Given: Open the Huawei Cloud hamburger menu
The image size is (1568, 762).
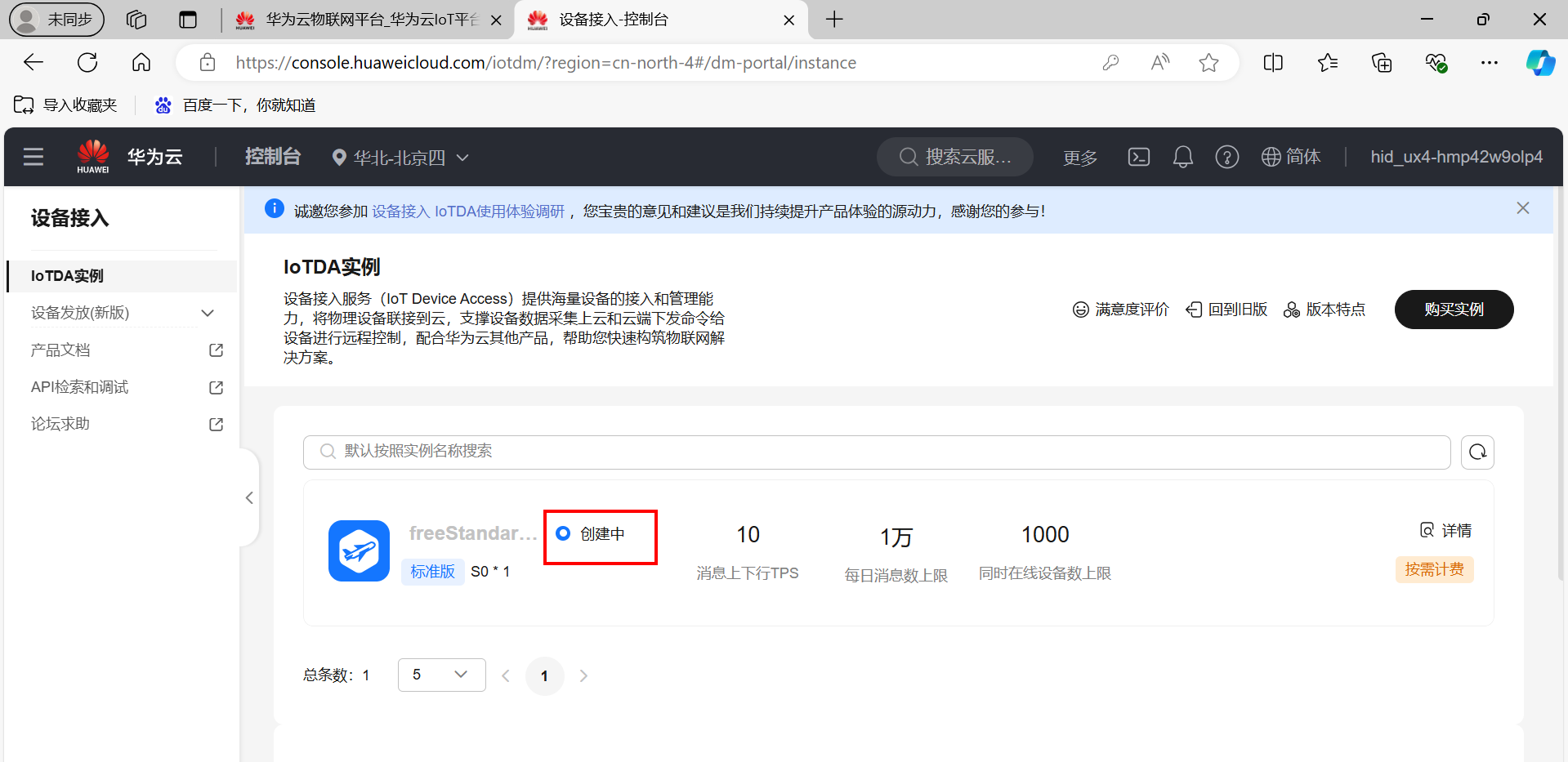Looking at the screenshot, I should (34, 157).
